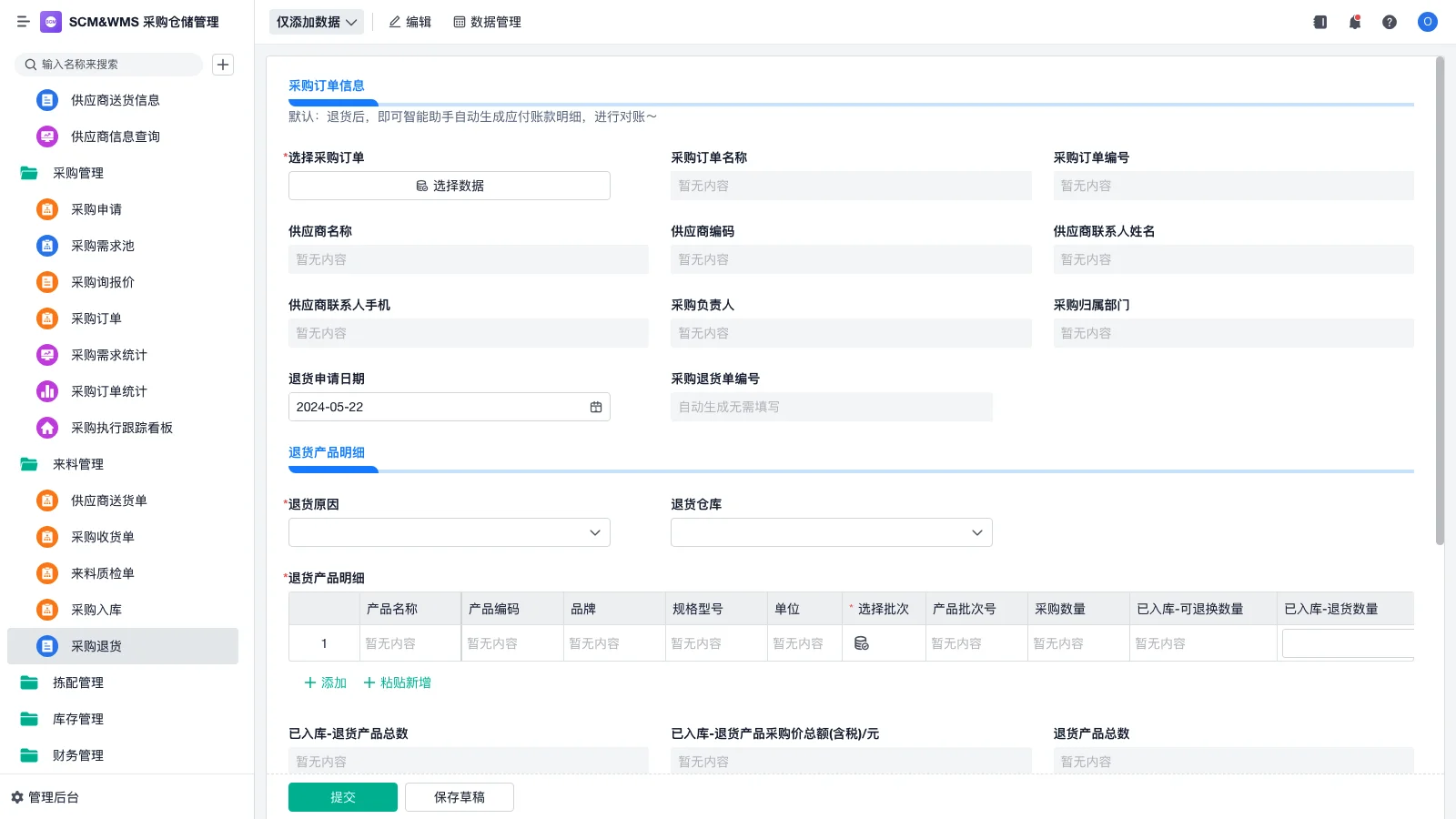This screenshot has width=1456, height=819.
Task: Click the 采购退货 item icon
Action: click(x=47, y=646)
